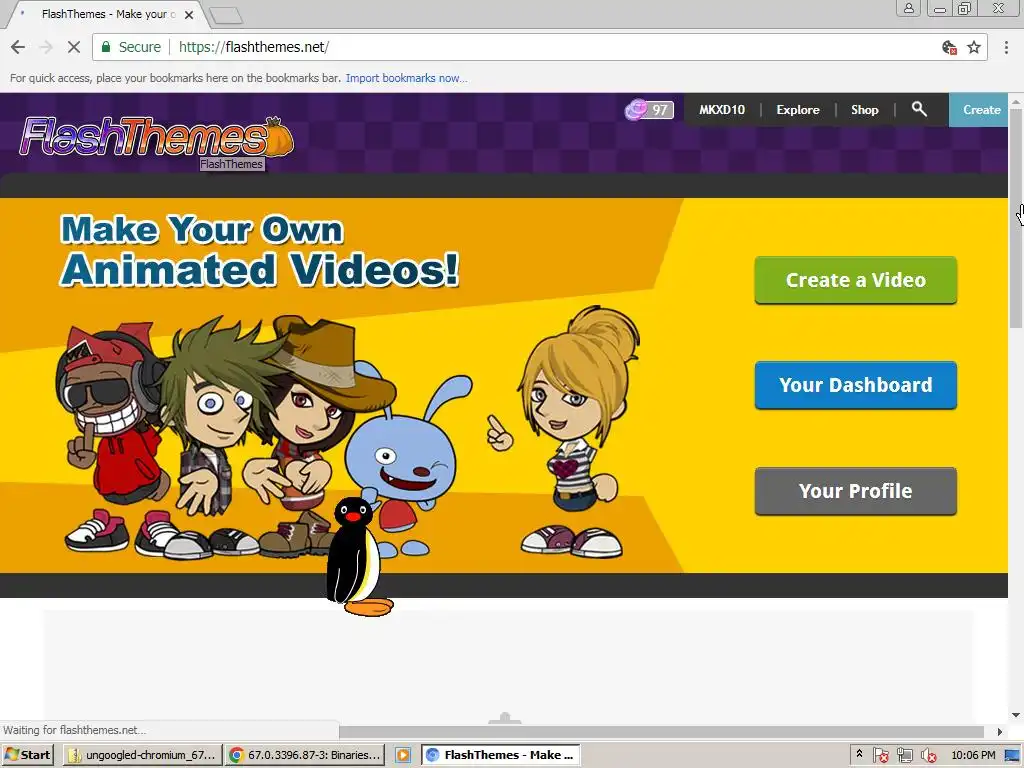Click Import bookmarks now link

(406, 78)
